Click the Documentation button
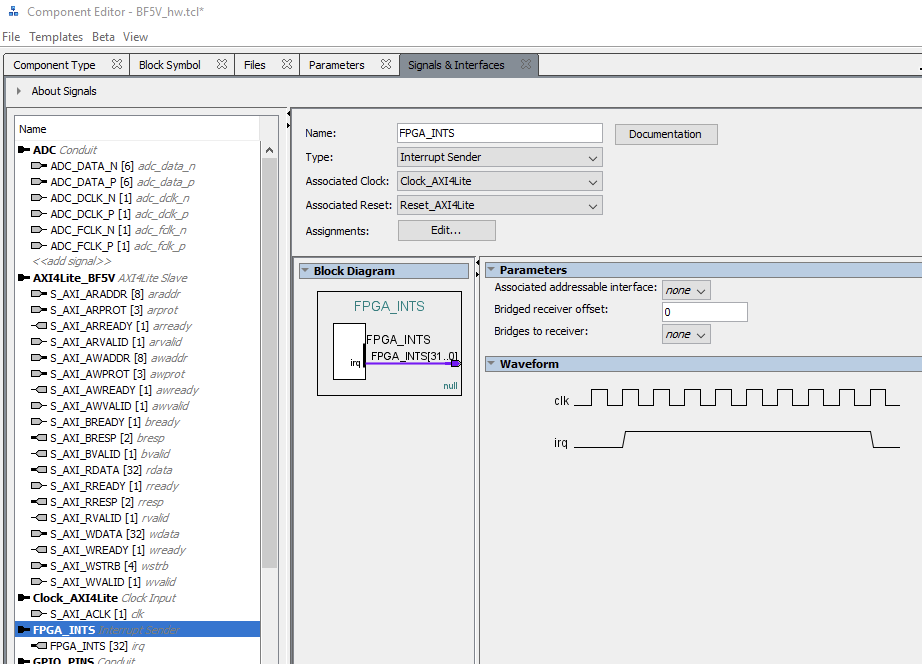Image resolution: width=922 pixels, height=664 pixels. 665,134
